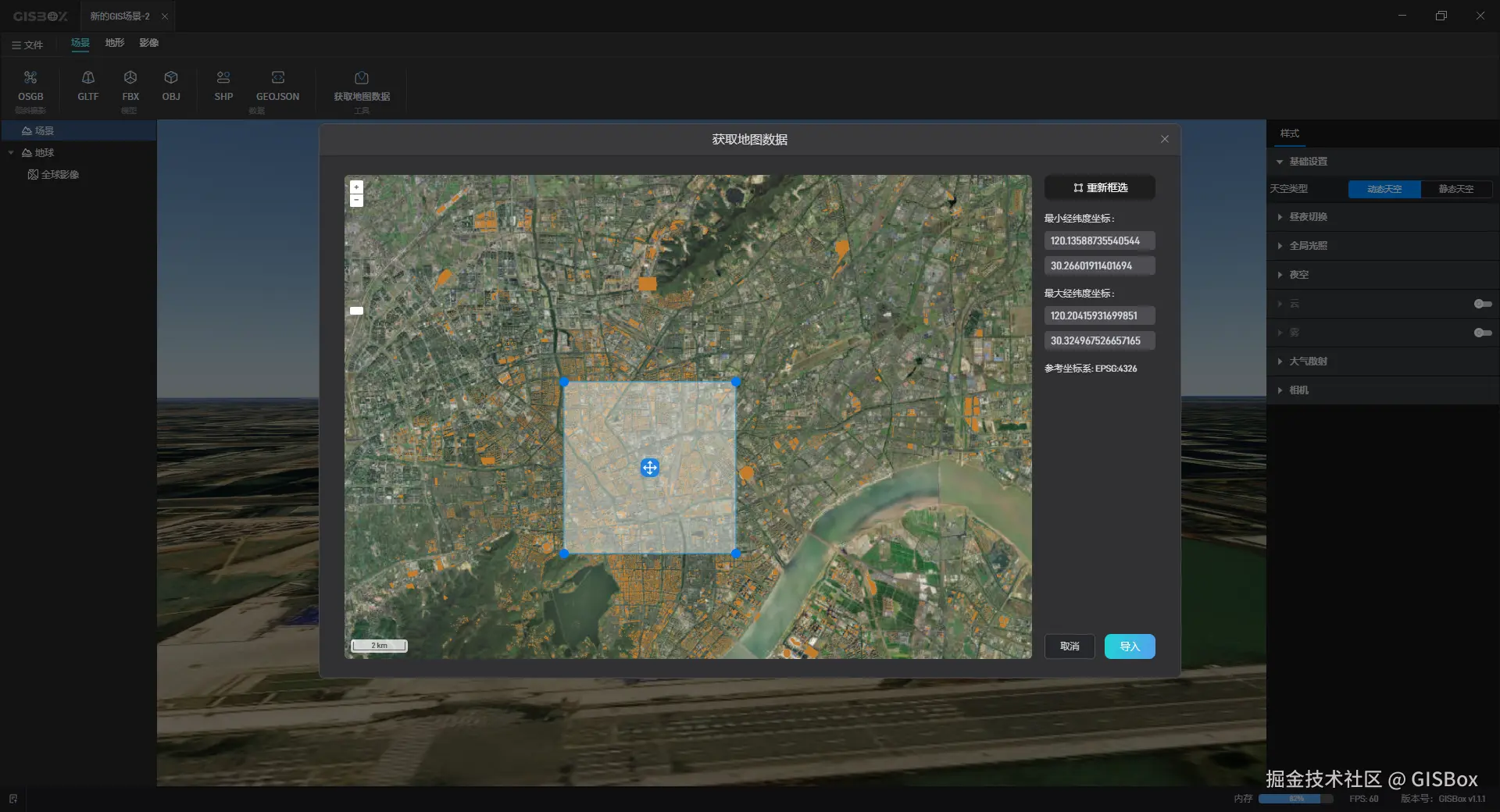Select the GLTF model import icon
The image size is (1500, 812).
pos(88,78)
